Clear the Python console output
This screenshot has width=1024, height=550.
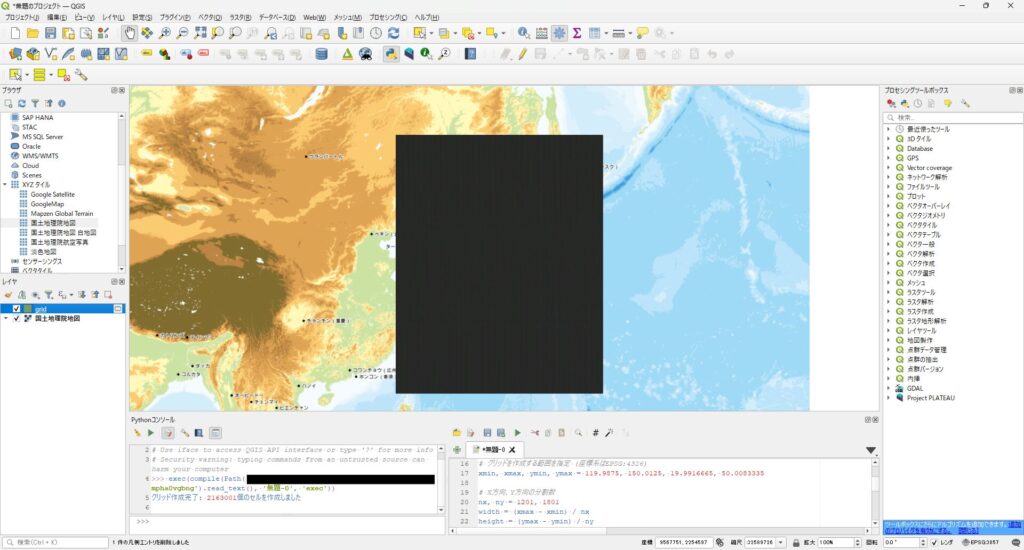click(x=137, y=432)
